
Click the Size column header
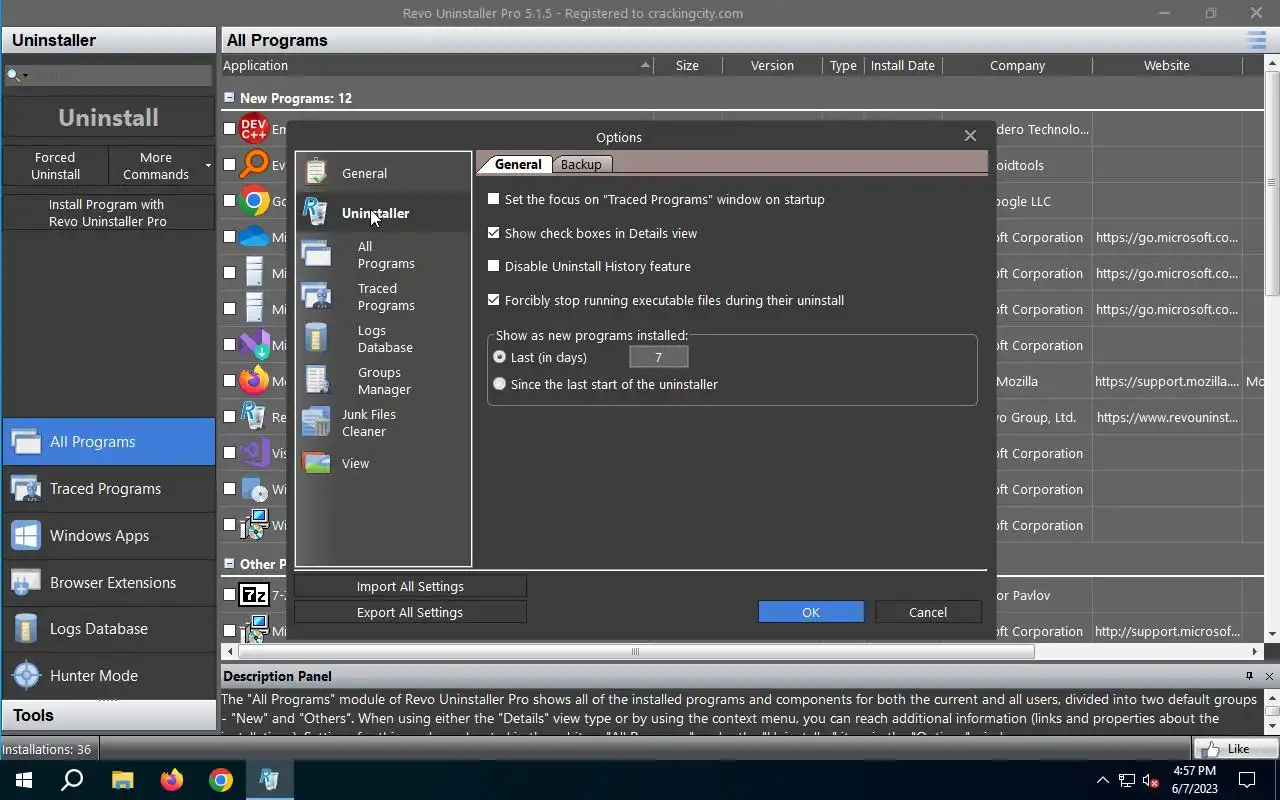(687, 66)
